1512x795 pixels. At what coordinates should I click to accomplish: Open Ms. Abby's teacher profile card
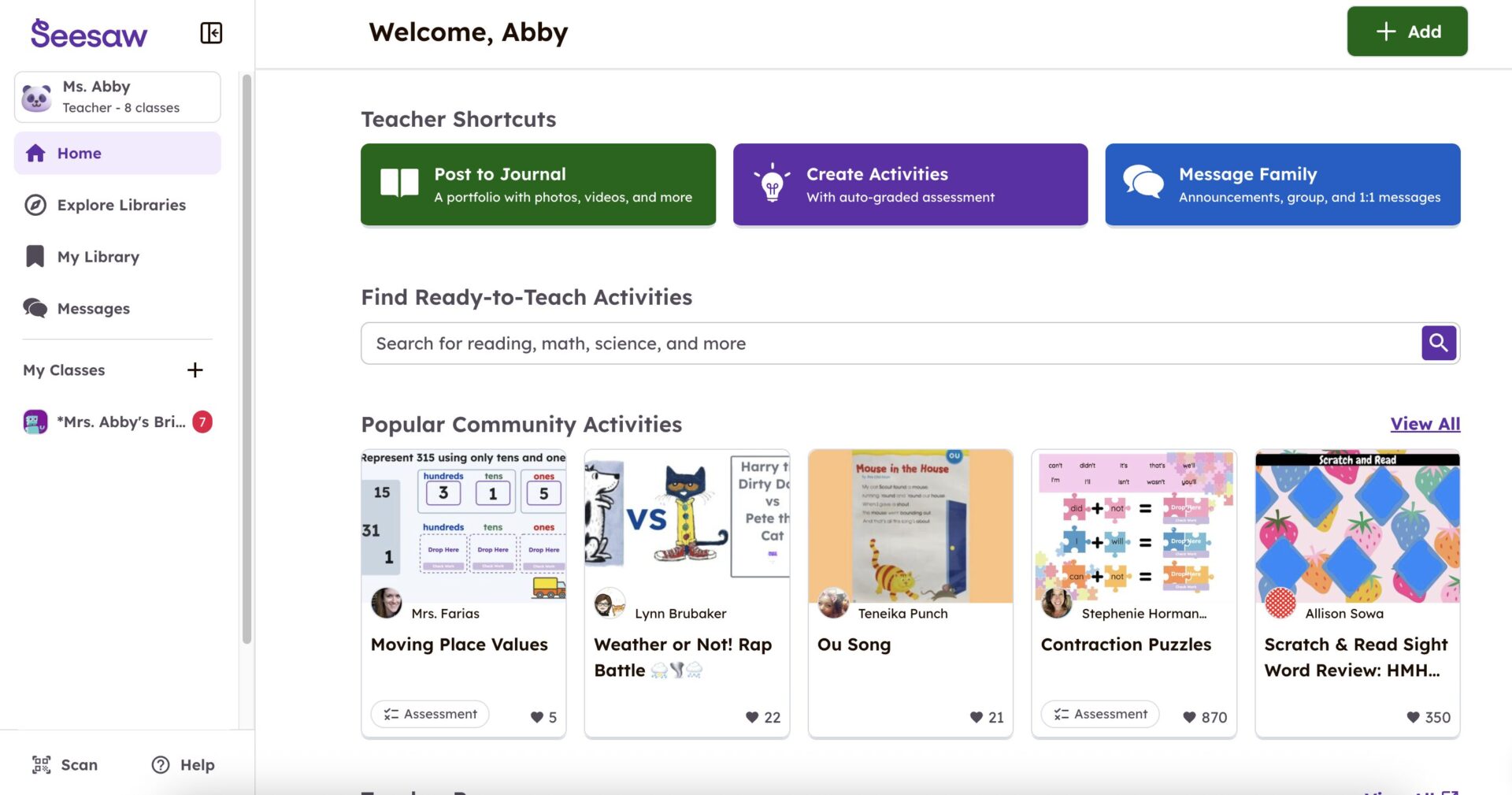click(117, 96)
